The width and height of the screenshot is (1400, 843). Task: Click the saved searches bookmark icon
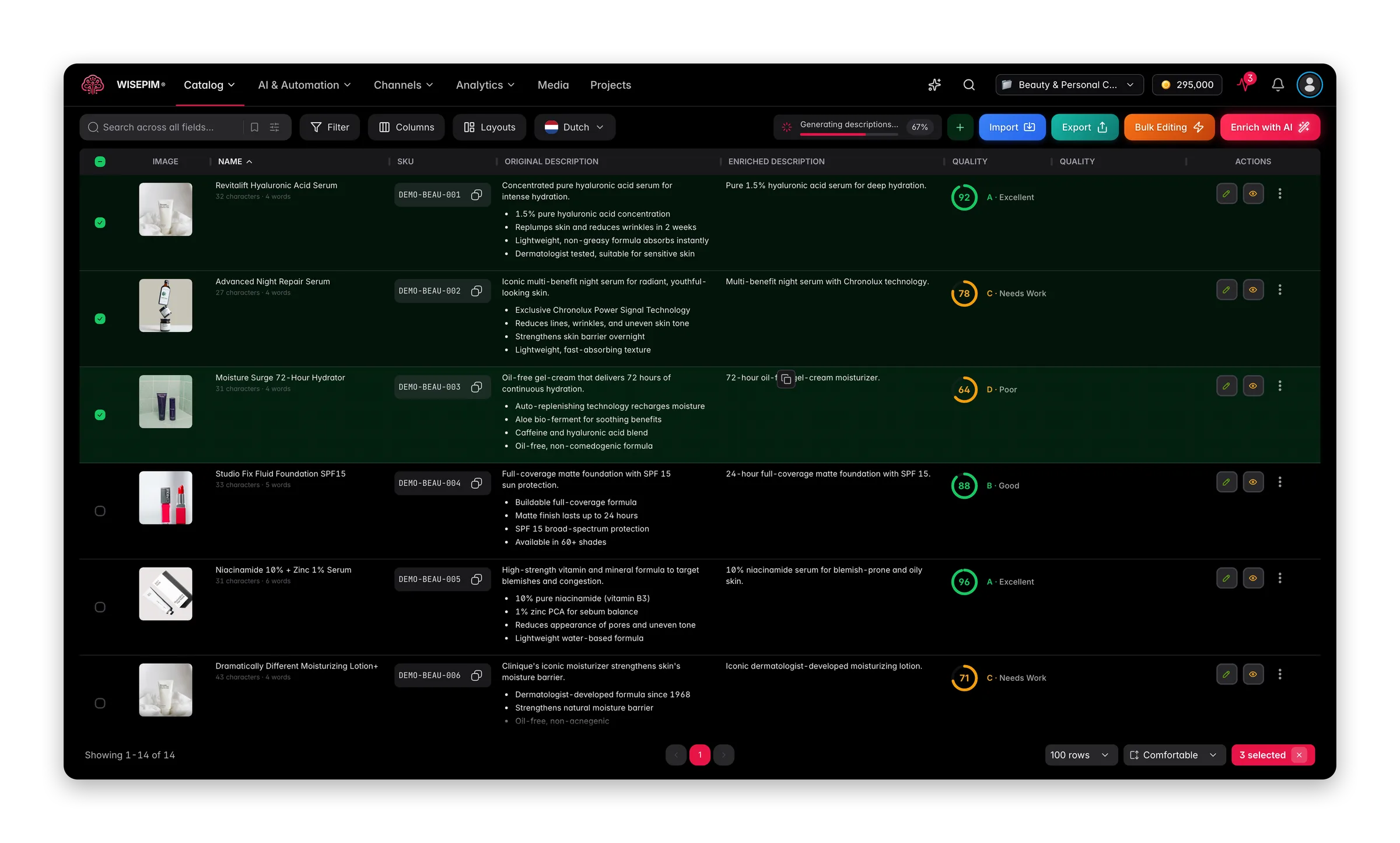point(254,127)
